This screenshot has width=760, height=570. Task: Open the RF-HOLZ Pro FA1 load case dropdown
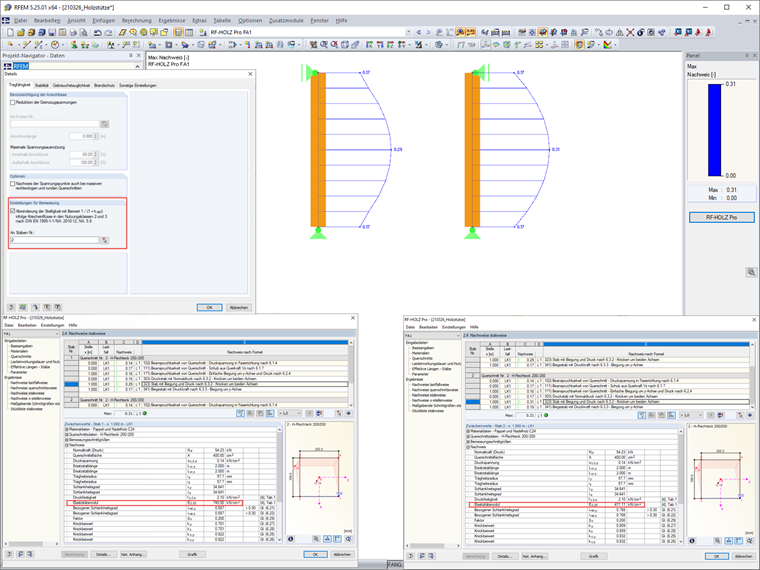coord(408,32)
